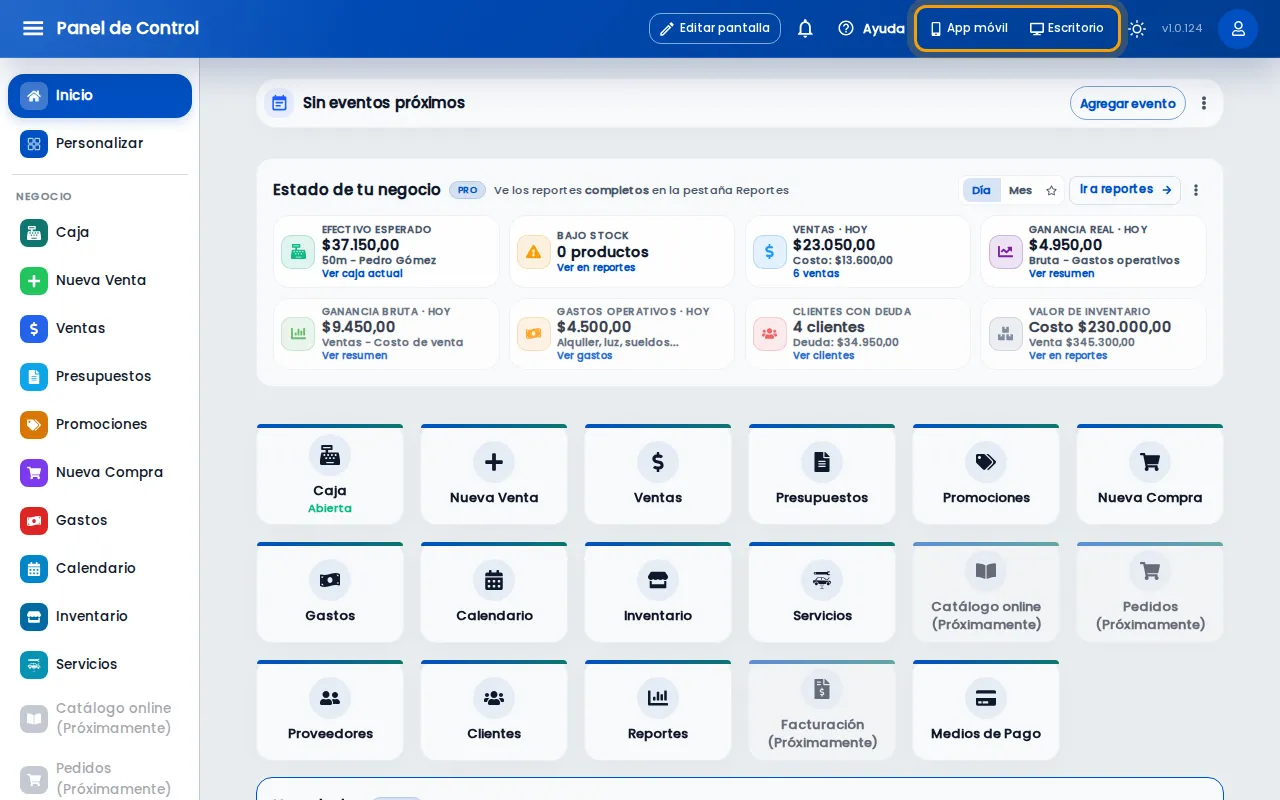Follow the Ver caja actual link

pos(362,274)
